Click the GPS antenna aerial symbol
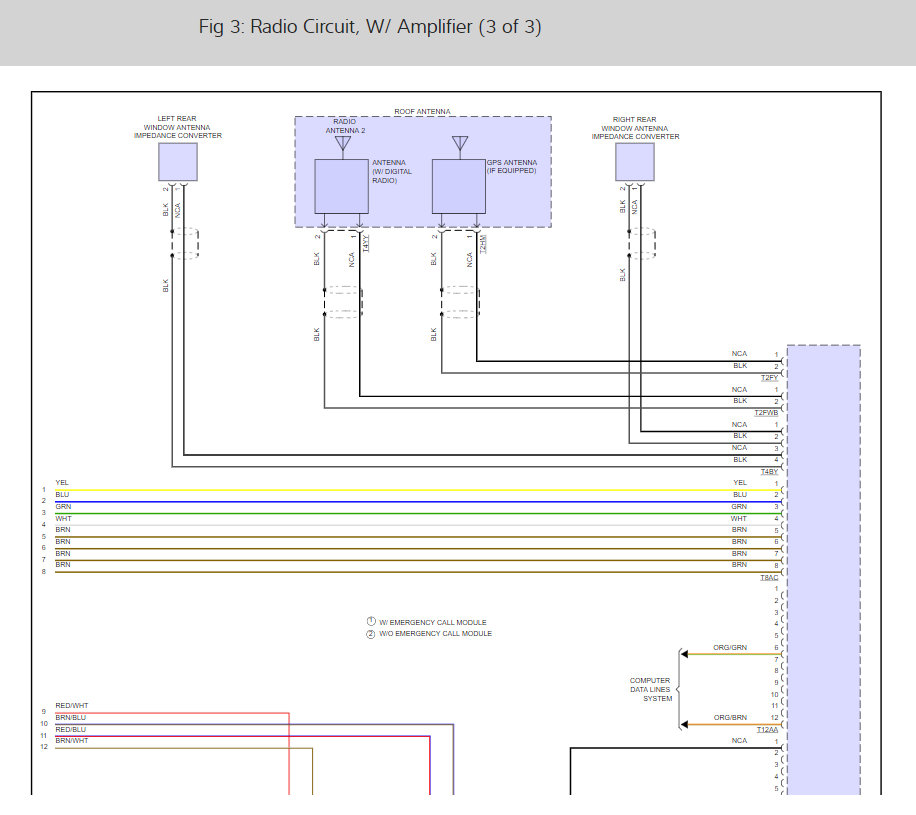The width and height of the screenshot is (916, 815). click(x=460, y=144)
